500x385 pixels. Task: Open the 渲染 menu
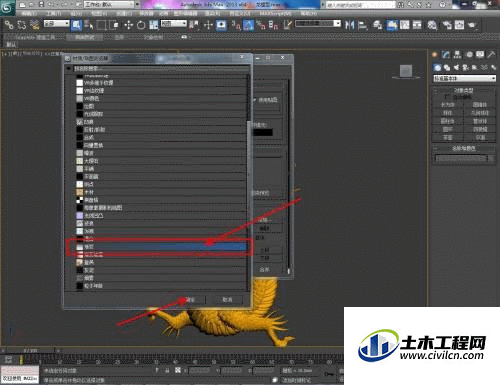(212, 14)
